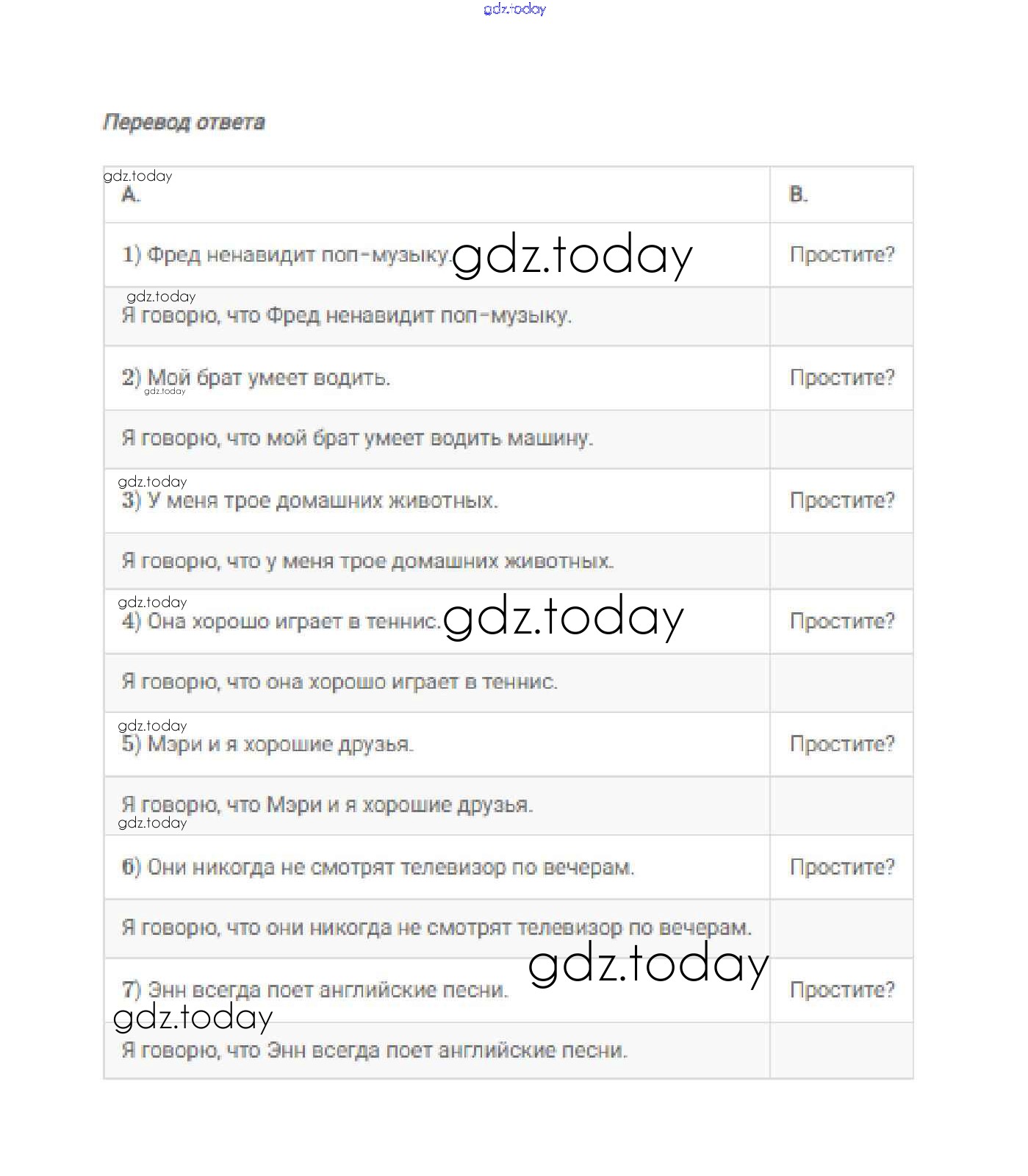The image size is (1028, 1176).
Task: Select column header "A."
Action: coord(131,195)
